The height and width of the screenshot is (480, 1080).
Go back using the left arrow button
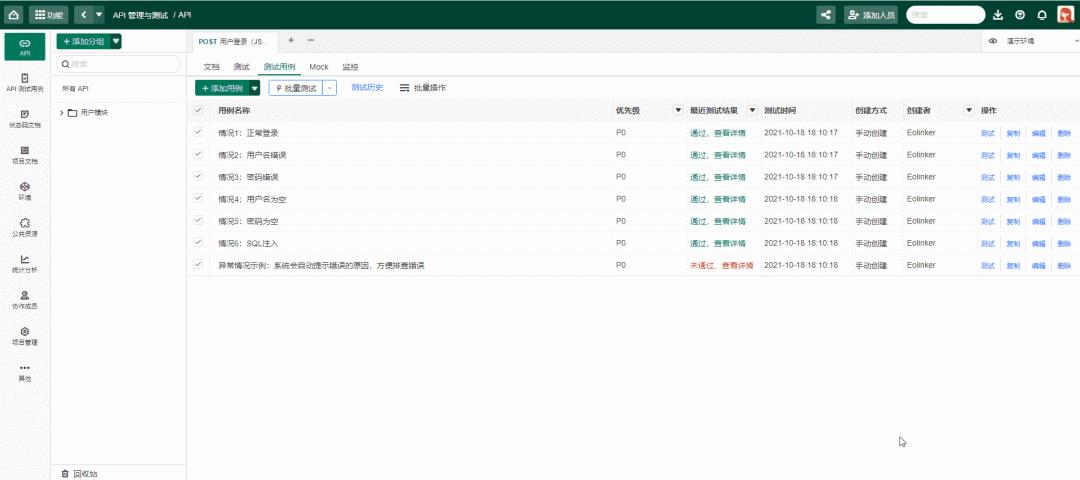click(x=83, y=14)
